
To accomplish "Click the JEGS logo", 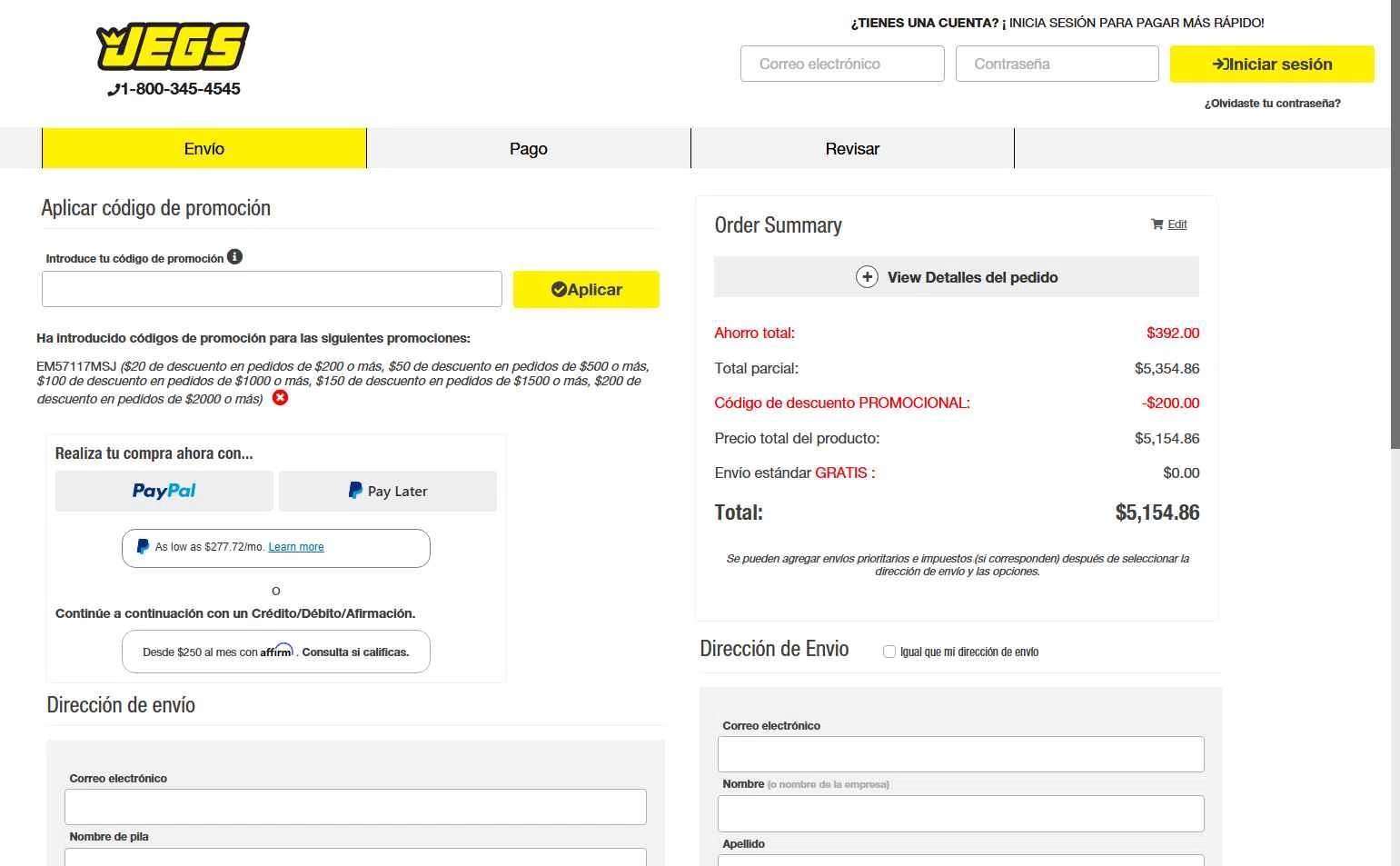I will (173, 47).
